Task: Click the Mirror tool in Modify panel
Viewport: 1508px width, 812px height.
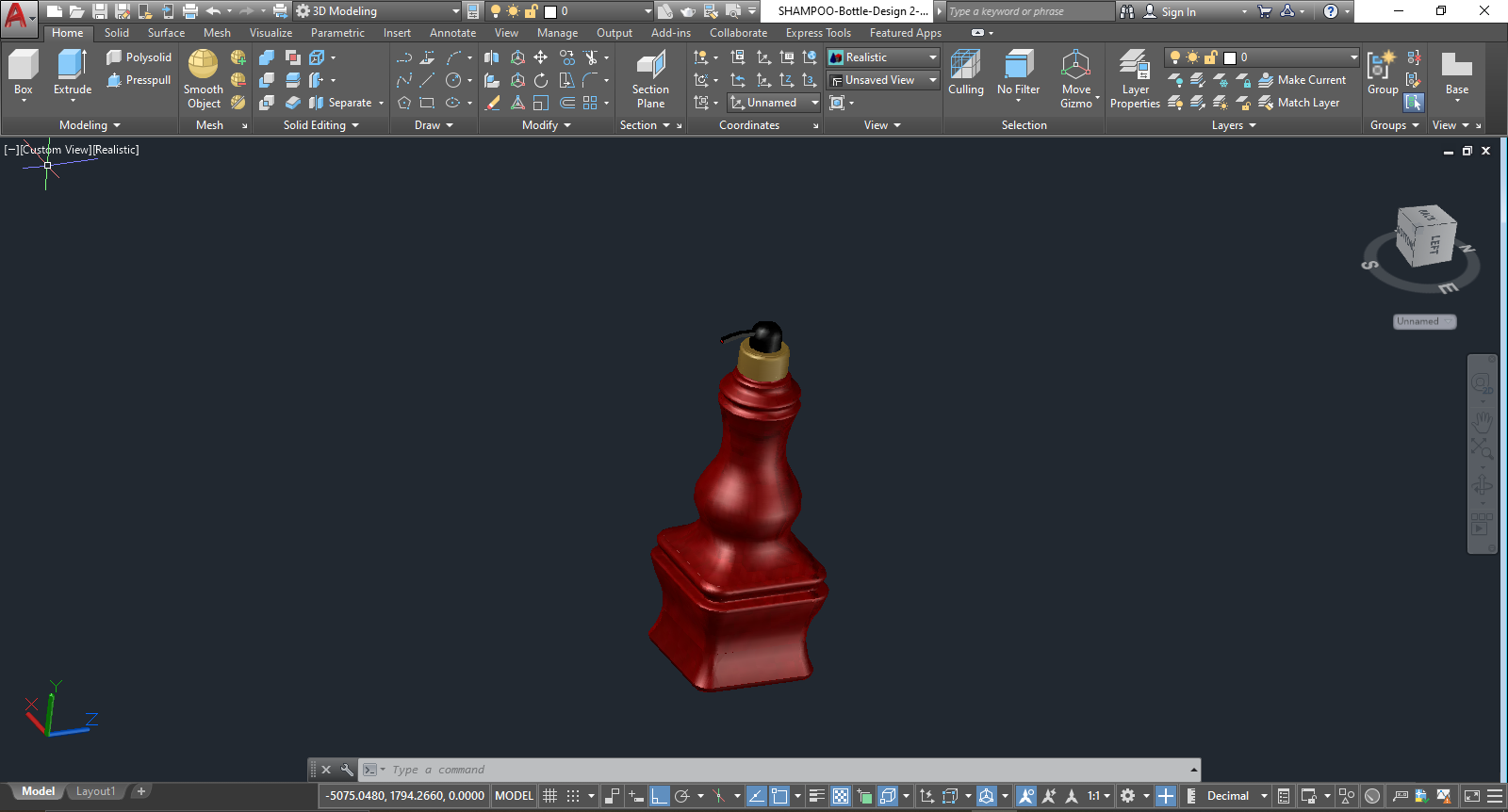Action: (x=492, y=57)
